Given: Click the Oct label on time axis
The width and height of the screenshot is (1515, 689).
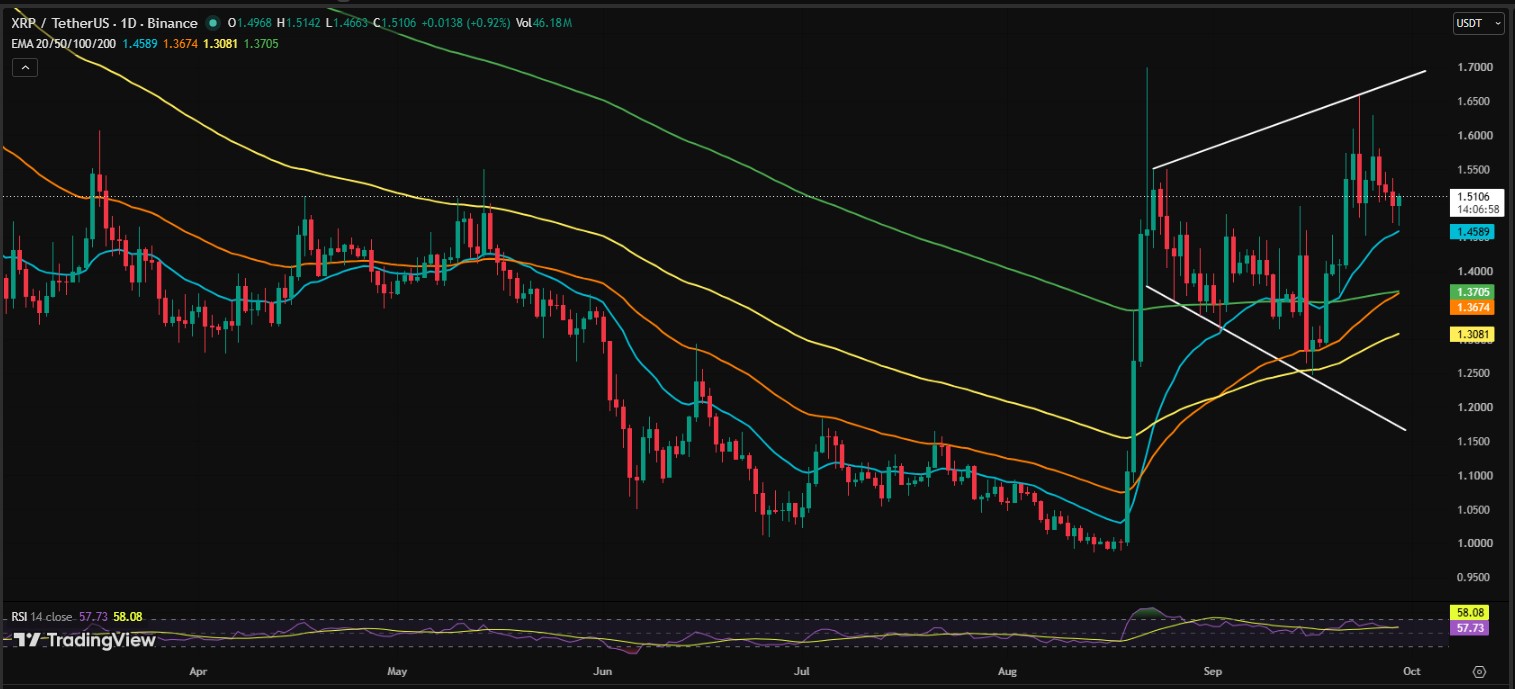Looking at the screenshot, I should pyautogui.click(x=1413, y=671).
